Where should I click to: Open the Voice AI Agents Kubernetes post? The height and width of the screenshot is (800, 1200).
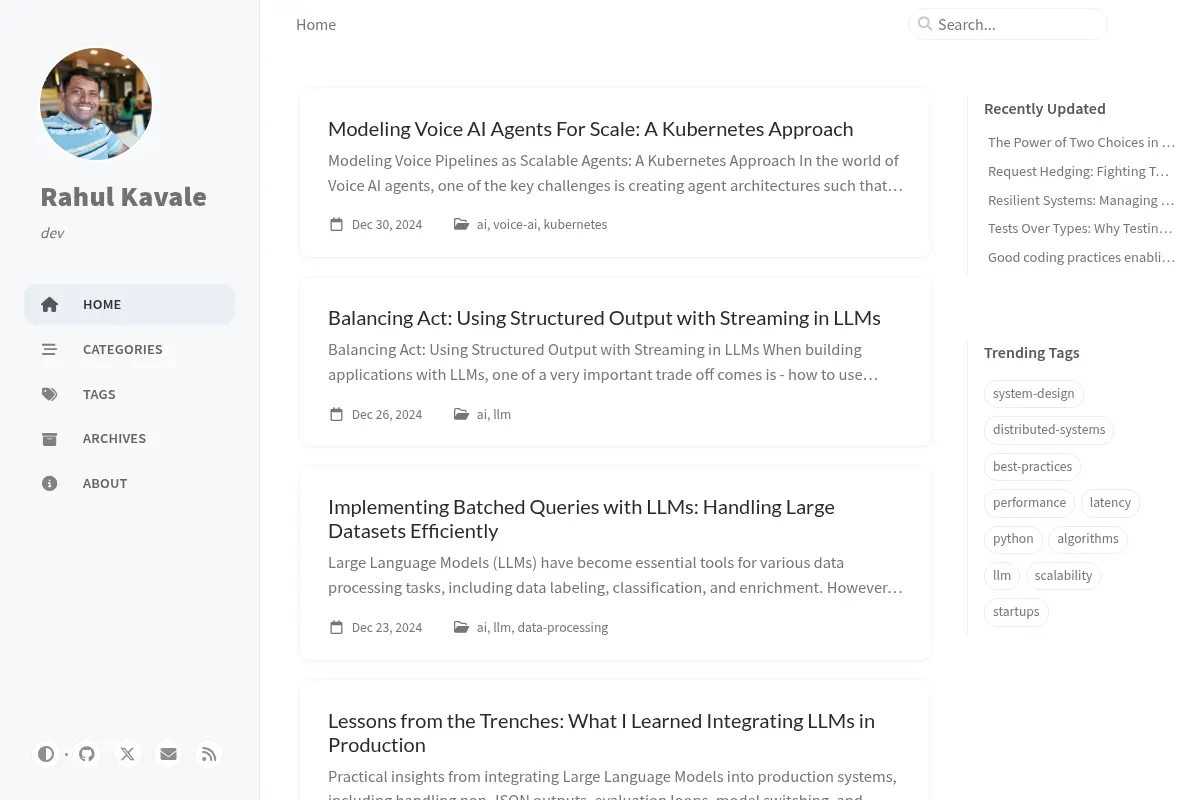pos(590,128)
